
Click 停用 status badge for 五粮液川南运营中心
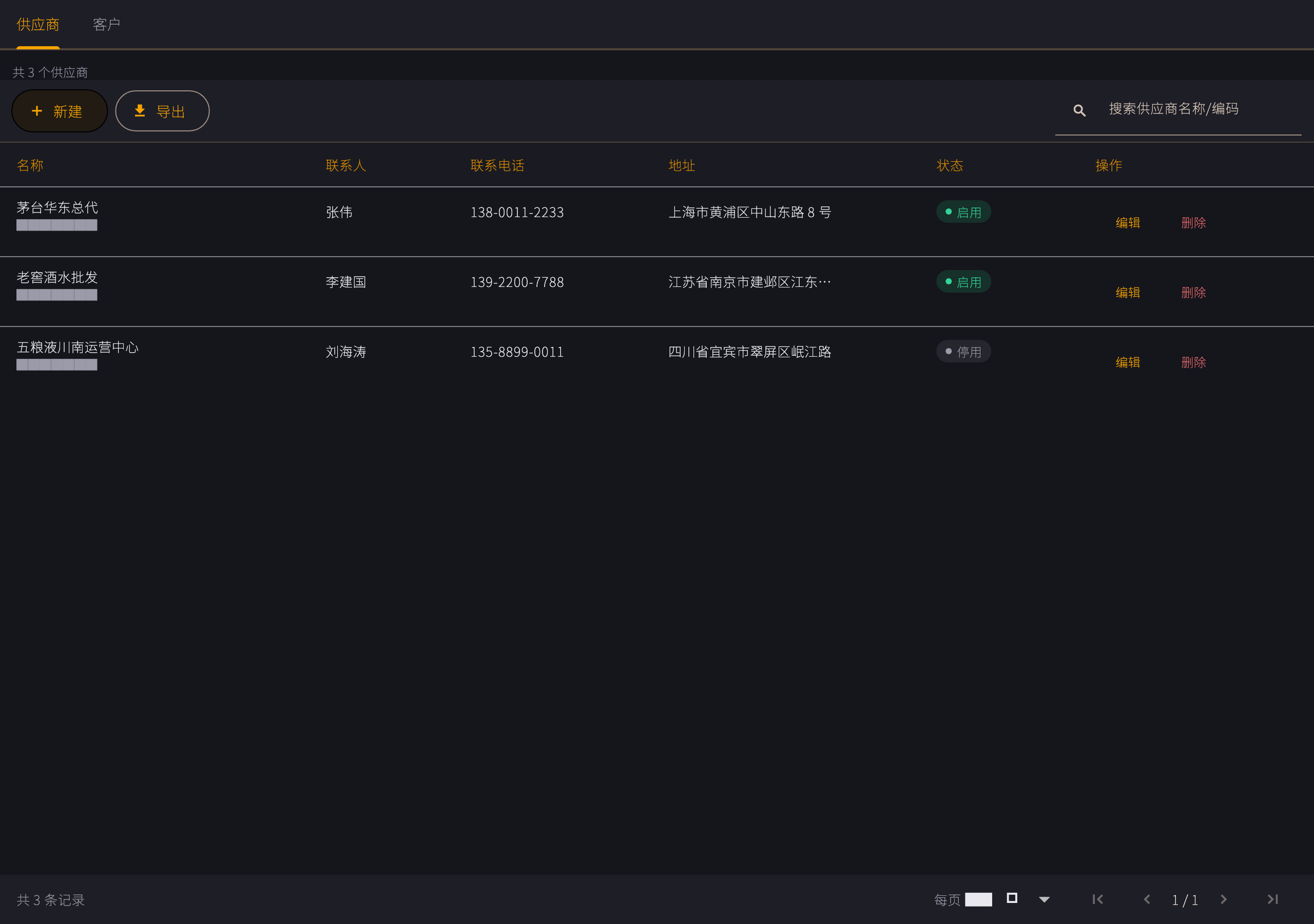click(x=963, y=352)
